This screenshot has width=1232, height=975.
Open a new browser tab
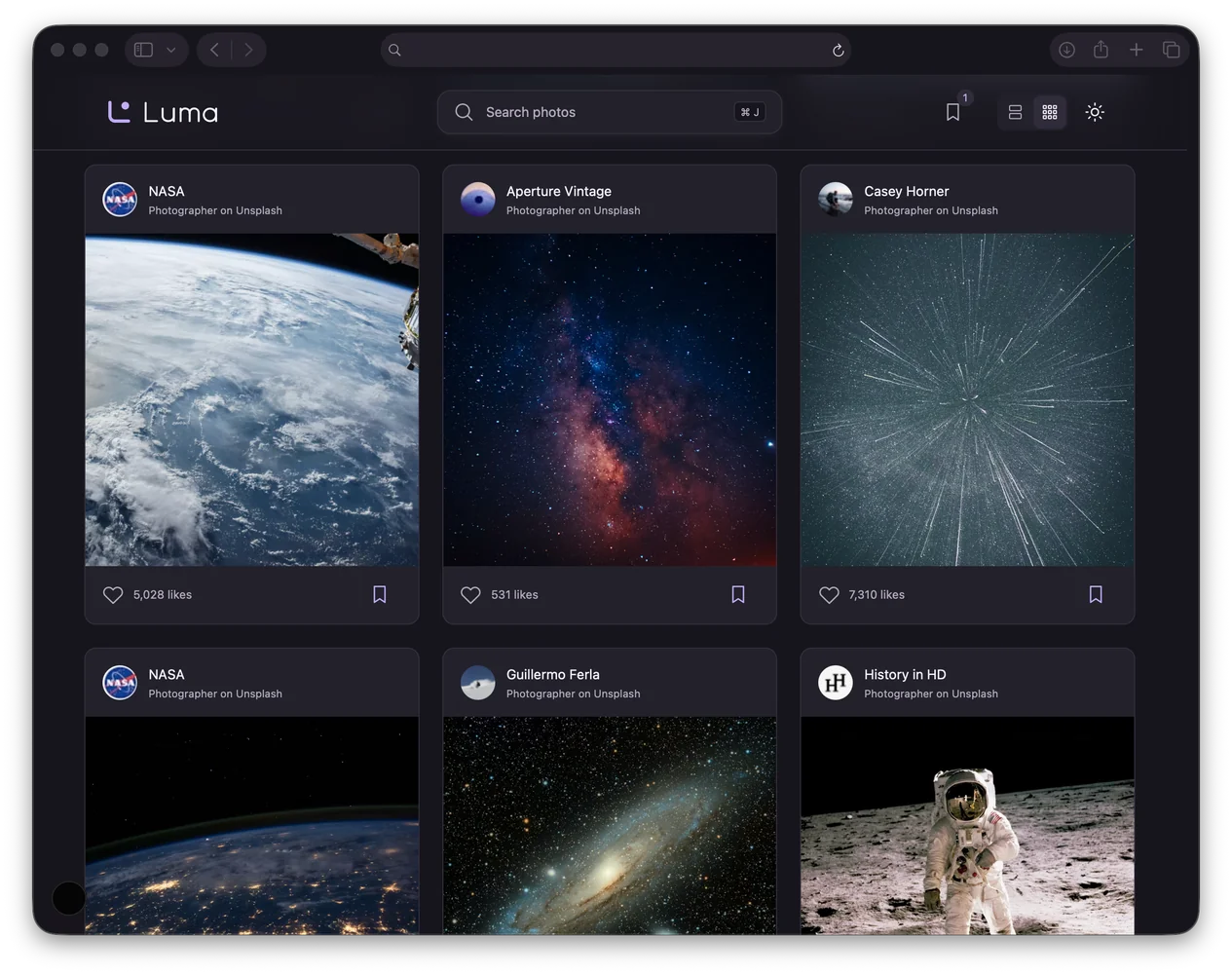(x=1136, y=50)
